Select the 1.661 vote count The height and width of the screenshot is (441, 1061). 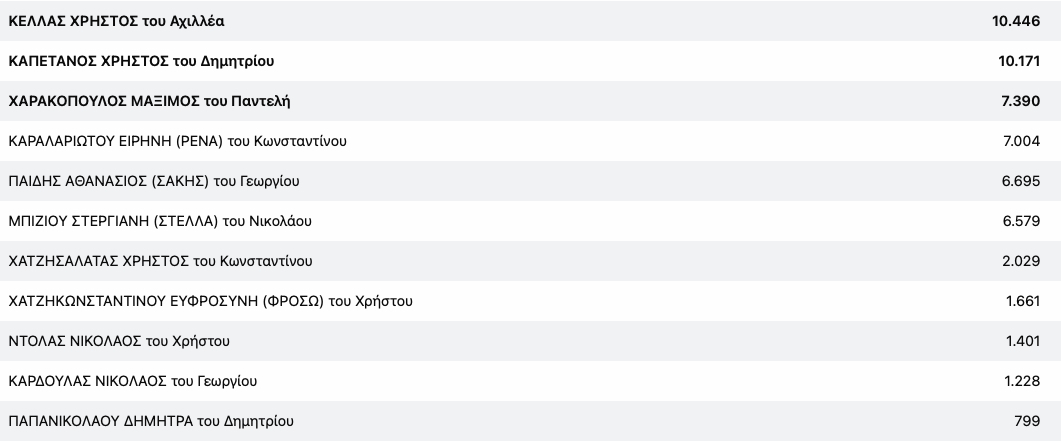pyautogui.click(x=1023, y=301)
